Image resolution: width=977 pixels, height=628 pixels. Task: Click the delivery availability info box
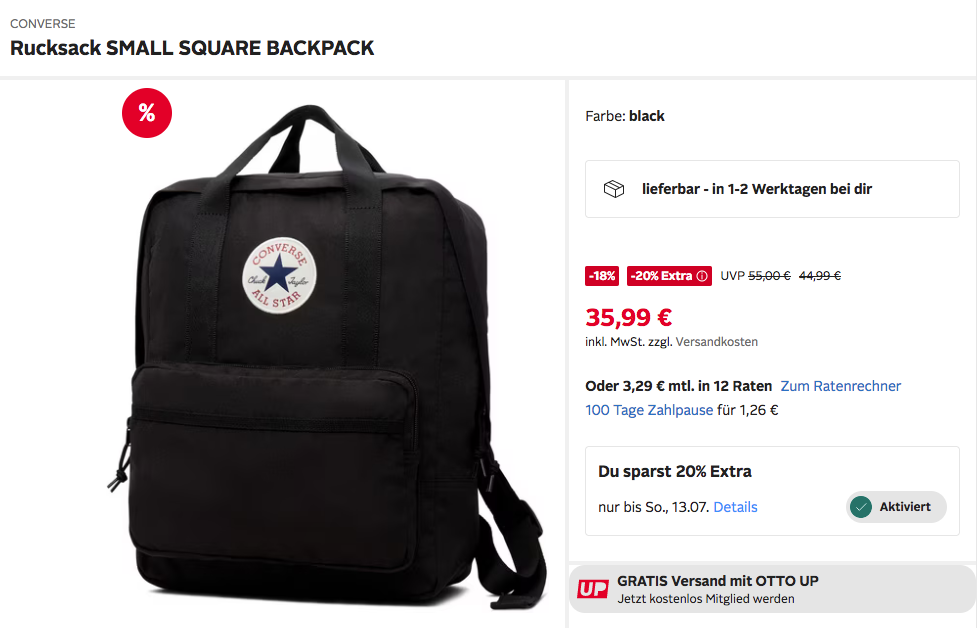[x=772, y=189]
